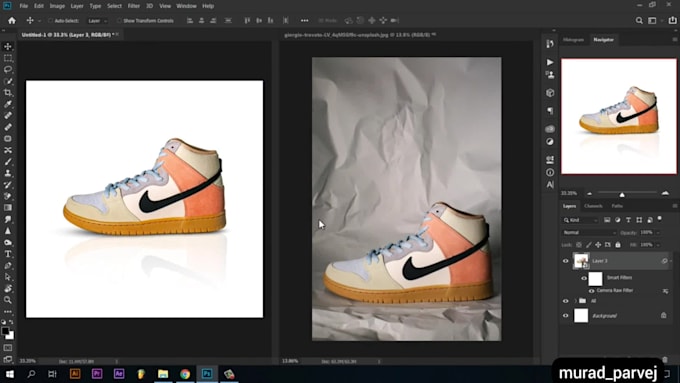Switch to the Channels tab

tap(593, 206)
